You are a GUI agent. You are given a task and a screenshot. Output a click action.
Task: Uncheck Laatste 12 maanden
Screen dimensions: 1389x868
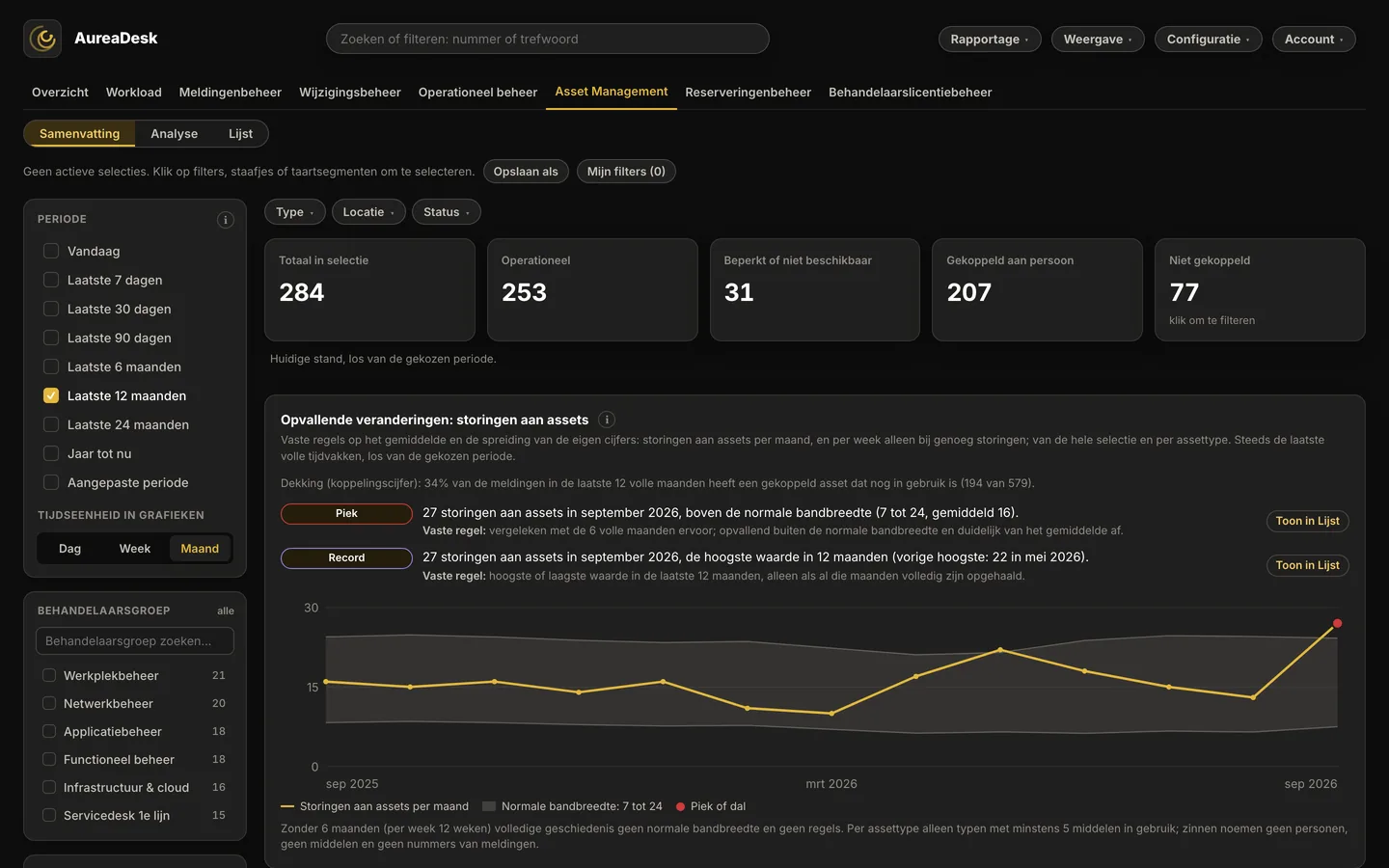pos(51,395)
